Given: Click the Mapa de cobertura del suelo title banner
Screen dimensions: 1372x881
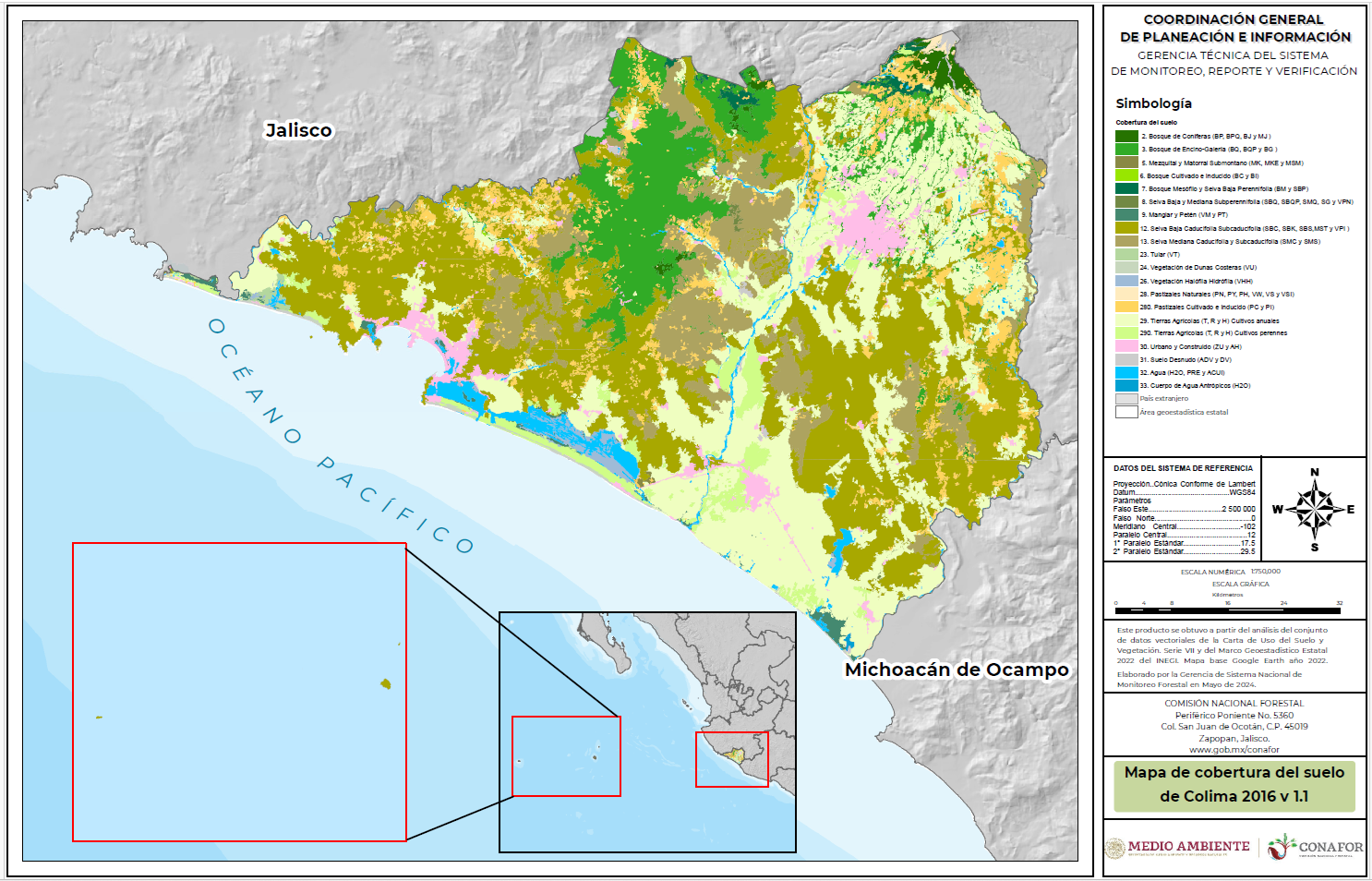Looking at the screenshot, I should pyautogui.click(x=1234, y=785).
